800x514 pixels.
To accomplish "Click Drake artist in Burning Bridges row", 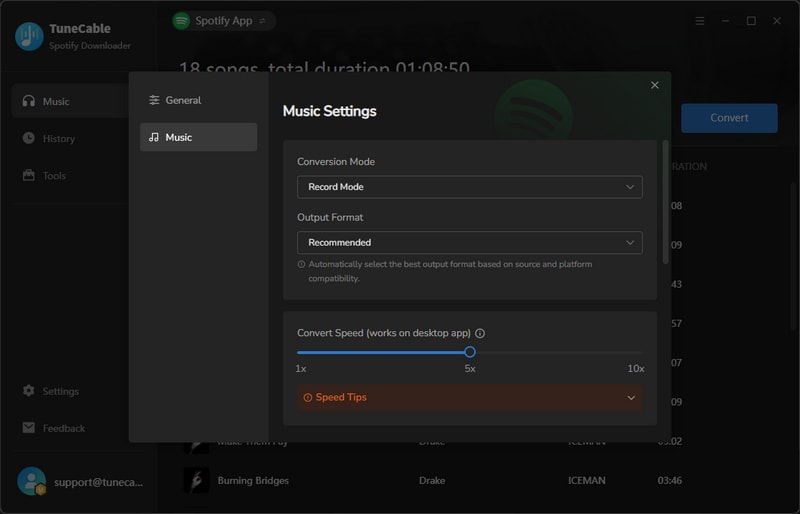I will pyautogui.click(x=432, y=481).
